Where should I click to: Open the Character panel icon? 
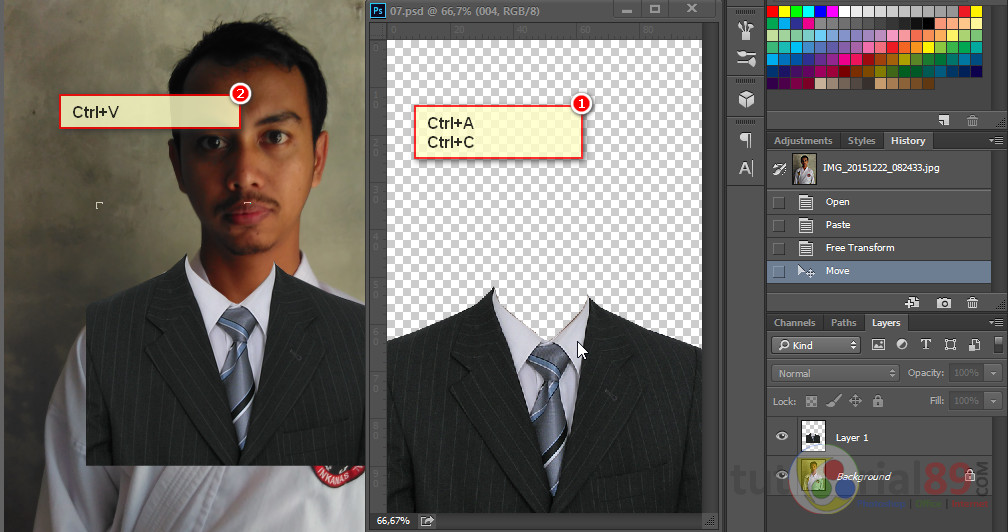click(746, 168)
